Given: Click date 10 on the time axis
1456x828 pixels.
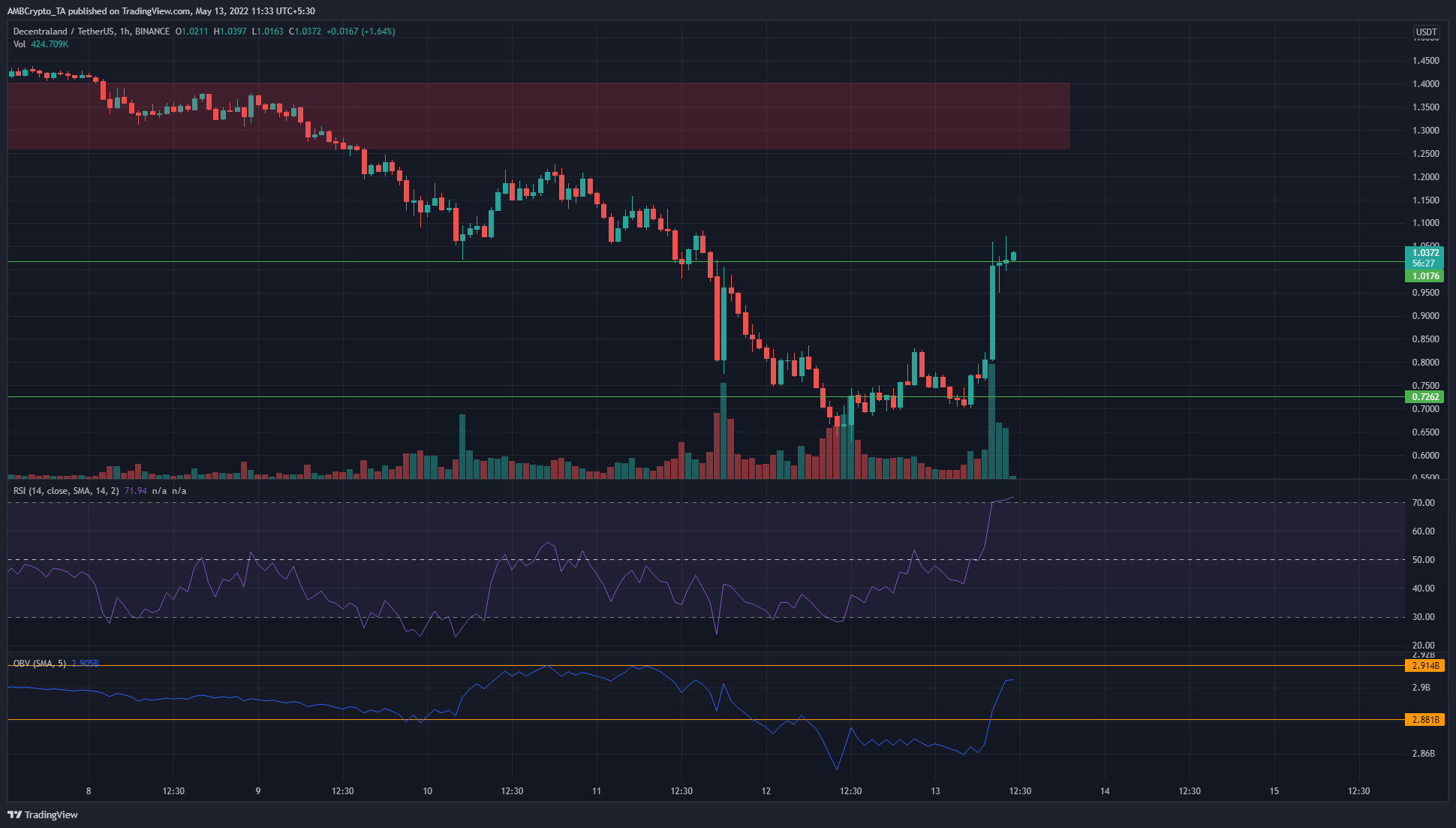Looking at the screenshot, I should click(x=428, y=791).
